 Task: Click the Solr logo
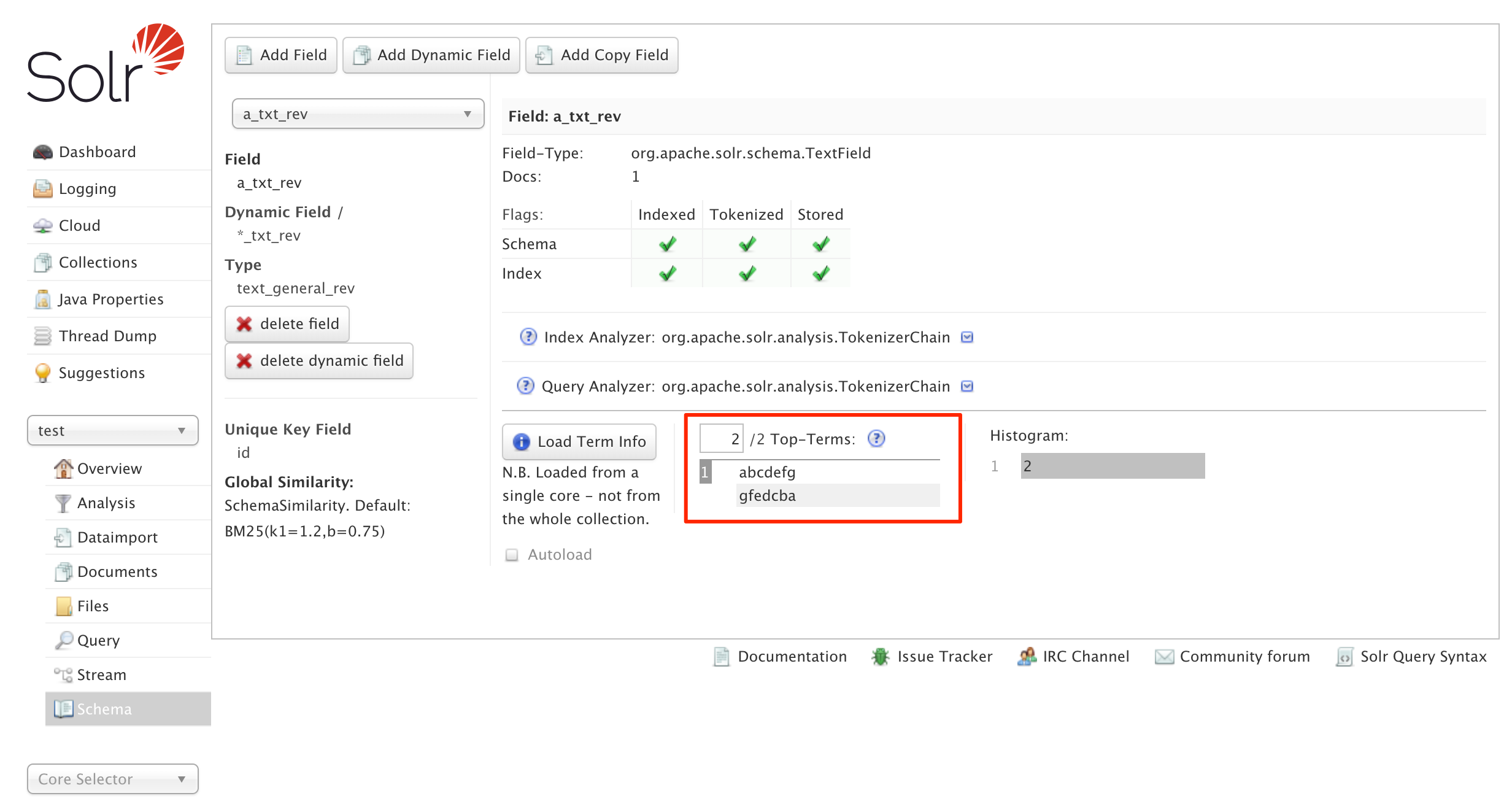106,63
